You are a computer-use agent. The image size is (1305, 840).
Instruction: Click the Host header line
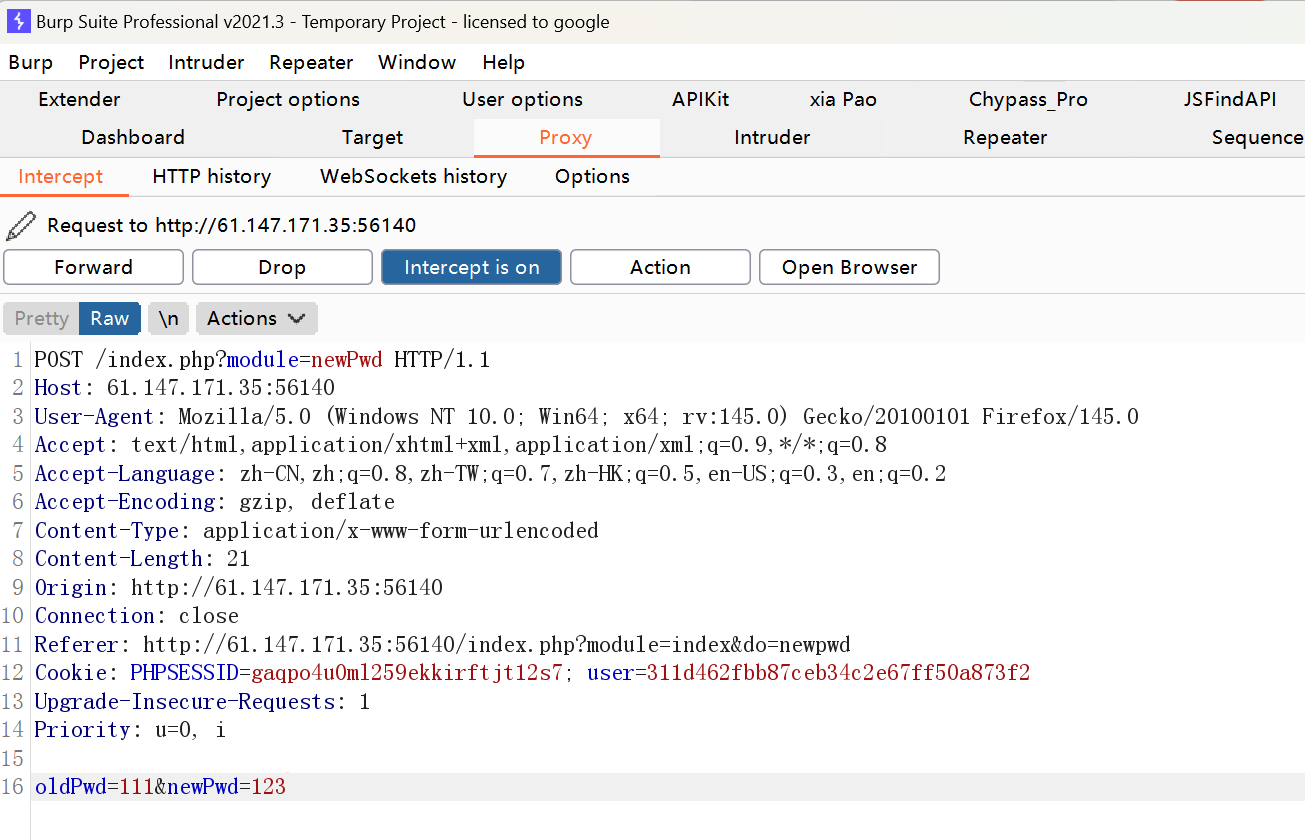pyautogui.click(x=184, y=388)
